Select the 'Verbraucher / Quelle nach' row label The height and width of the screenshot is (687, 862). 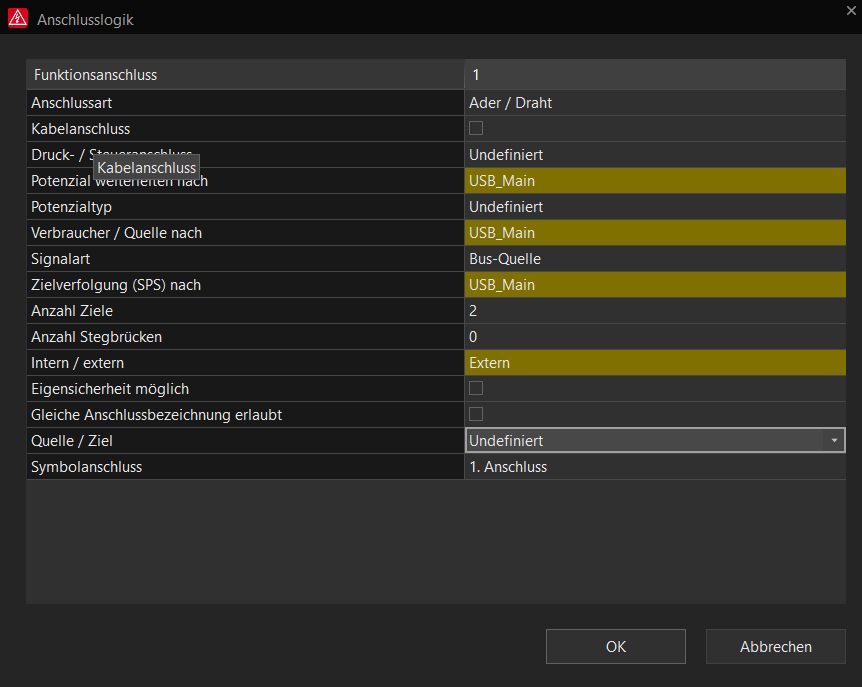(245, 232)
